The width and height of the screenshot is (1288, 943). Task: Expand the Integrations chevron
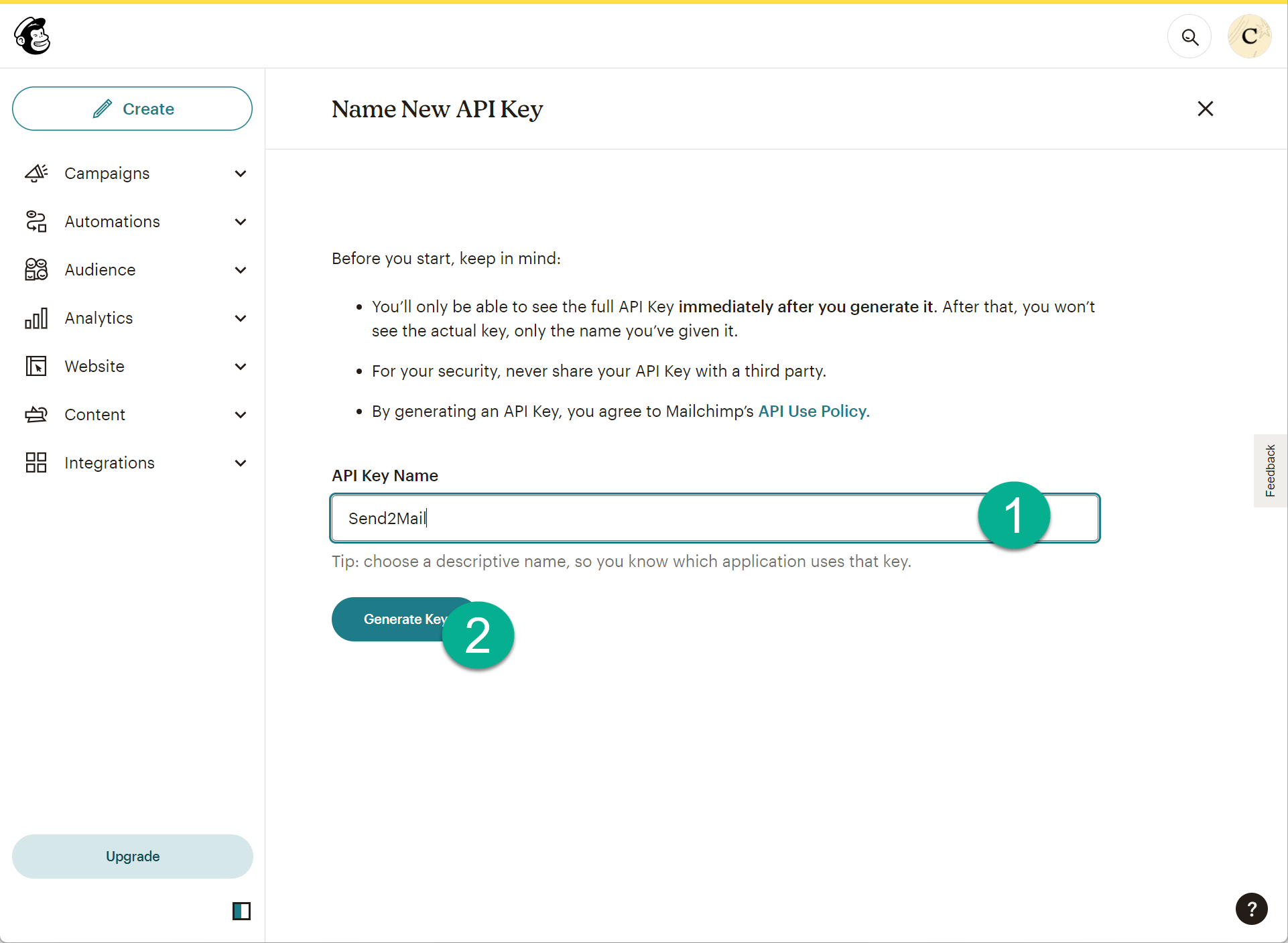241,463
